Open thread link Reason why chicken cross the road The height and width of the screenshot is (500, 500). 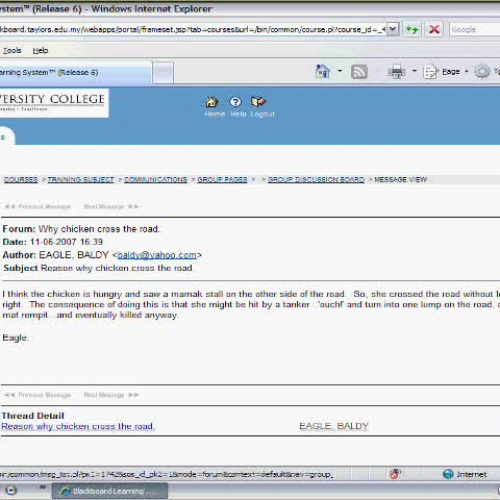78,426
